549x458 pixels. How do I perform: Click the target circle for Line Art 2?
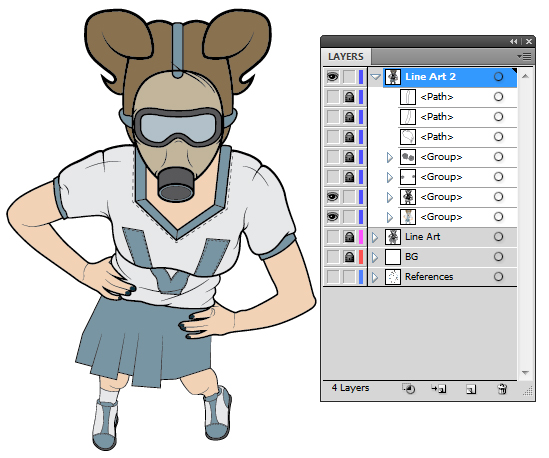pyautogui.click(x=498, y=77)
